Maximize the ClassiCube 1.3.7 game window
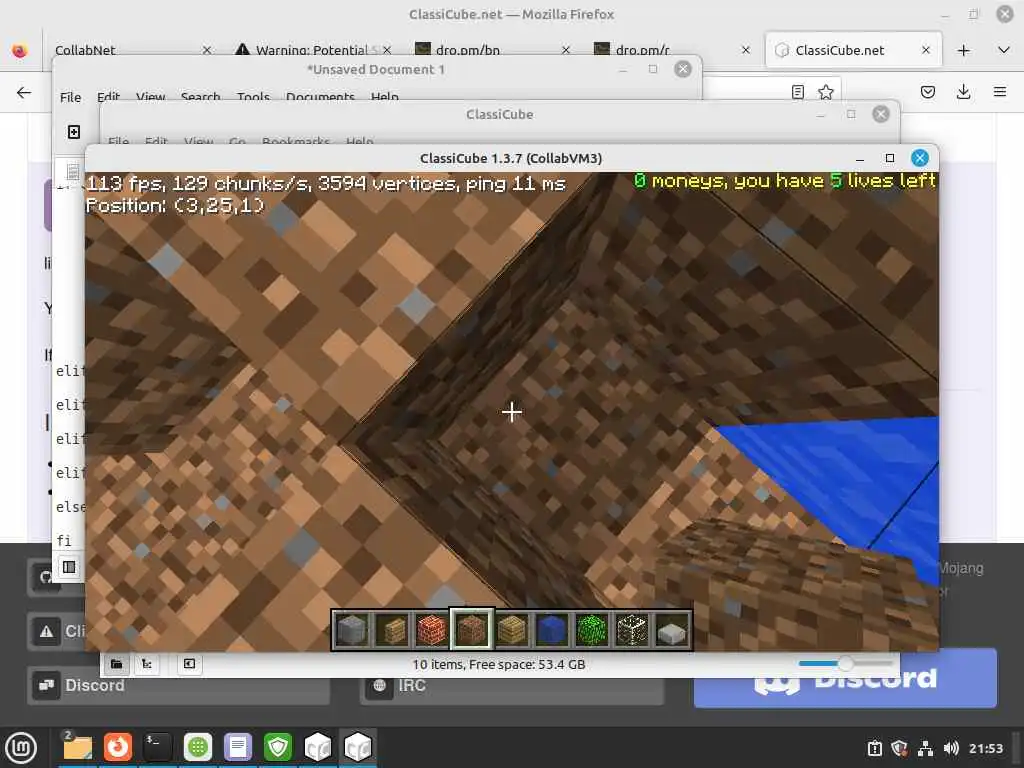Viewport: 1024px width, 768px height. [x=889, y=158]
